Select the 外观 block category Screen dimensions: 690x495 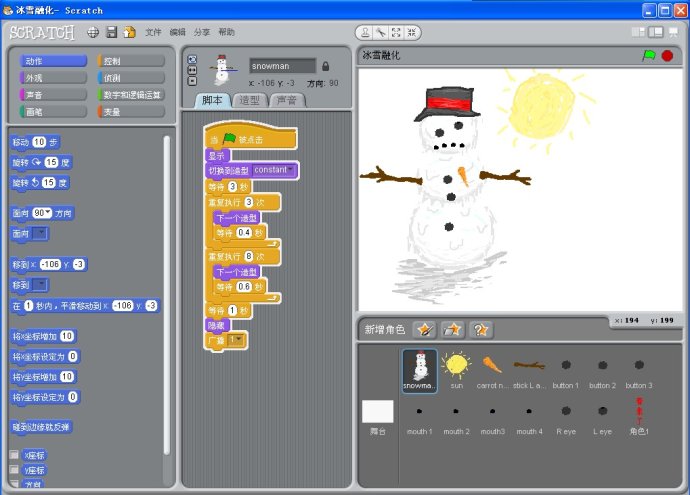53,78
